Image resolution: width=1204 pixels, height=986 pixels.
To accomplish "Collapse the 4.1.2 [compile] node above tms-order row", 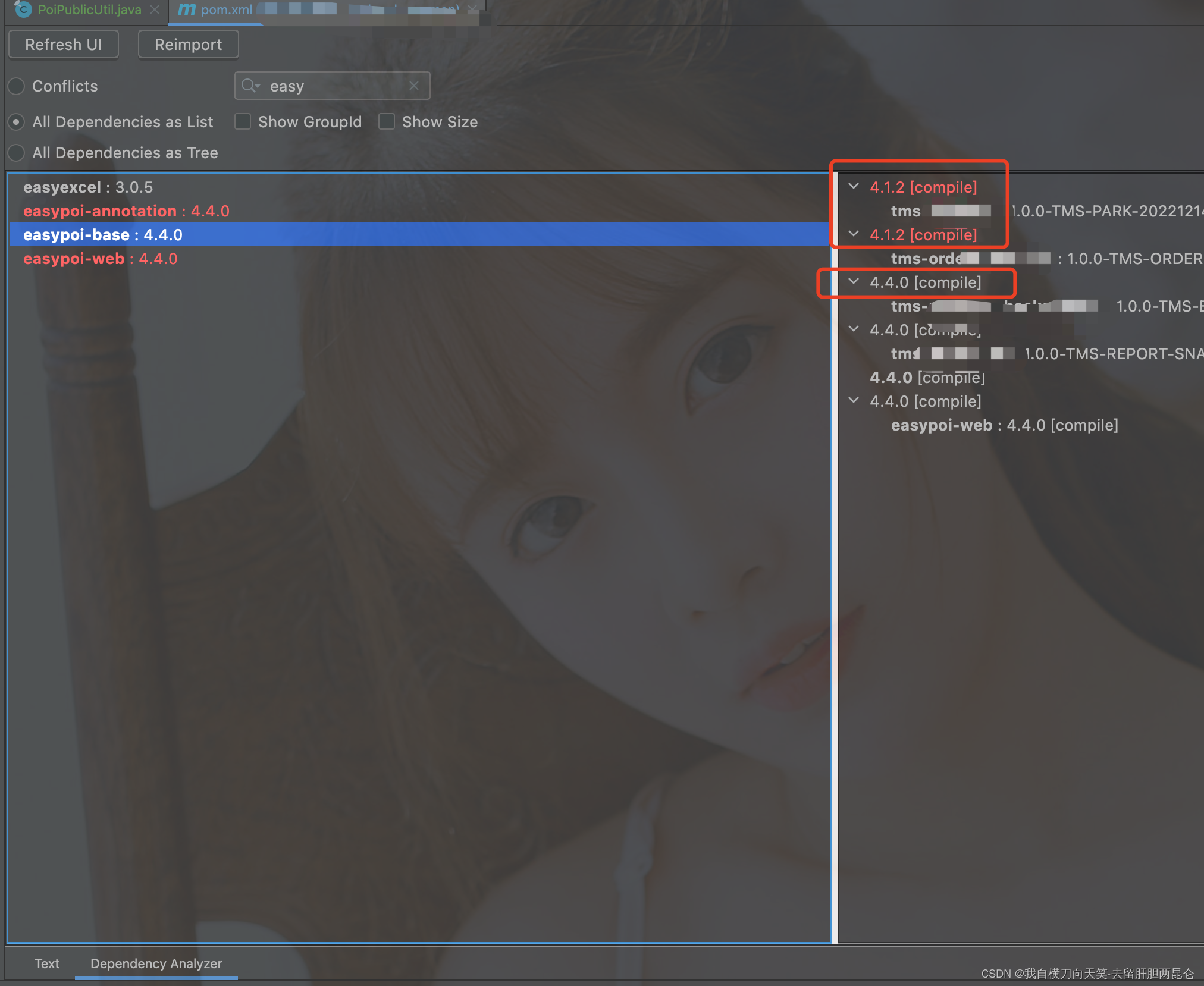I will [x=854, y=234].
